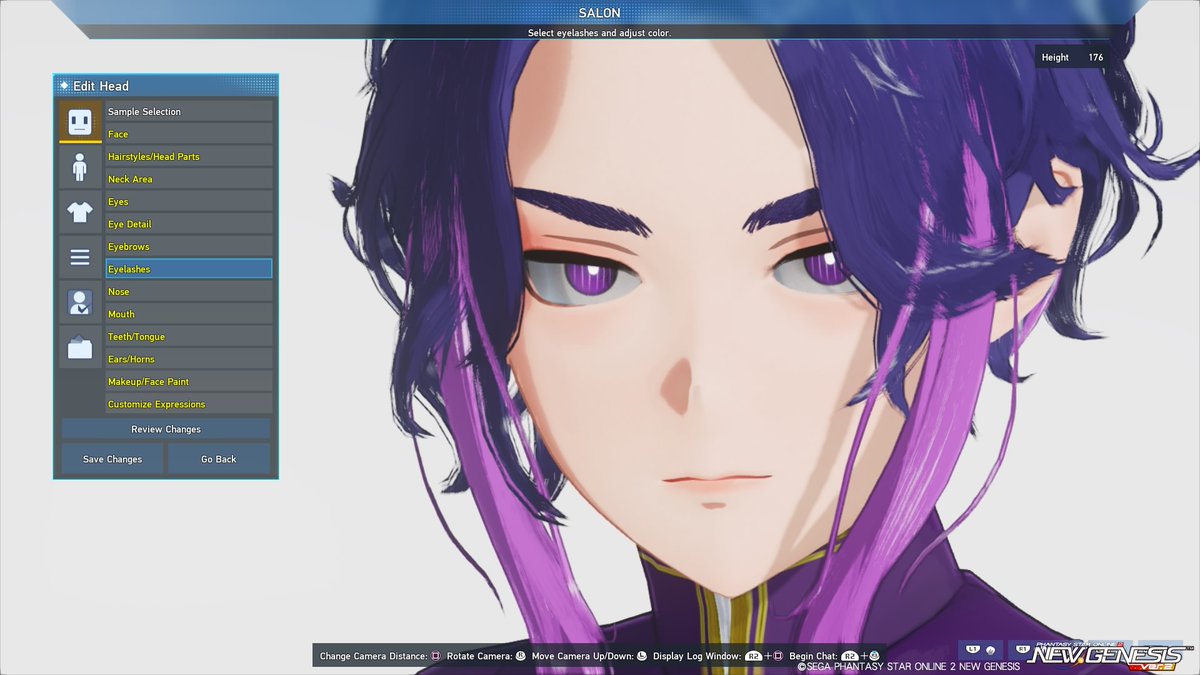The image size is (1200, 675).
Task: Choose Sample Selection in Edit Head
Action: point(189,112)
